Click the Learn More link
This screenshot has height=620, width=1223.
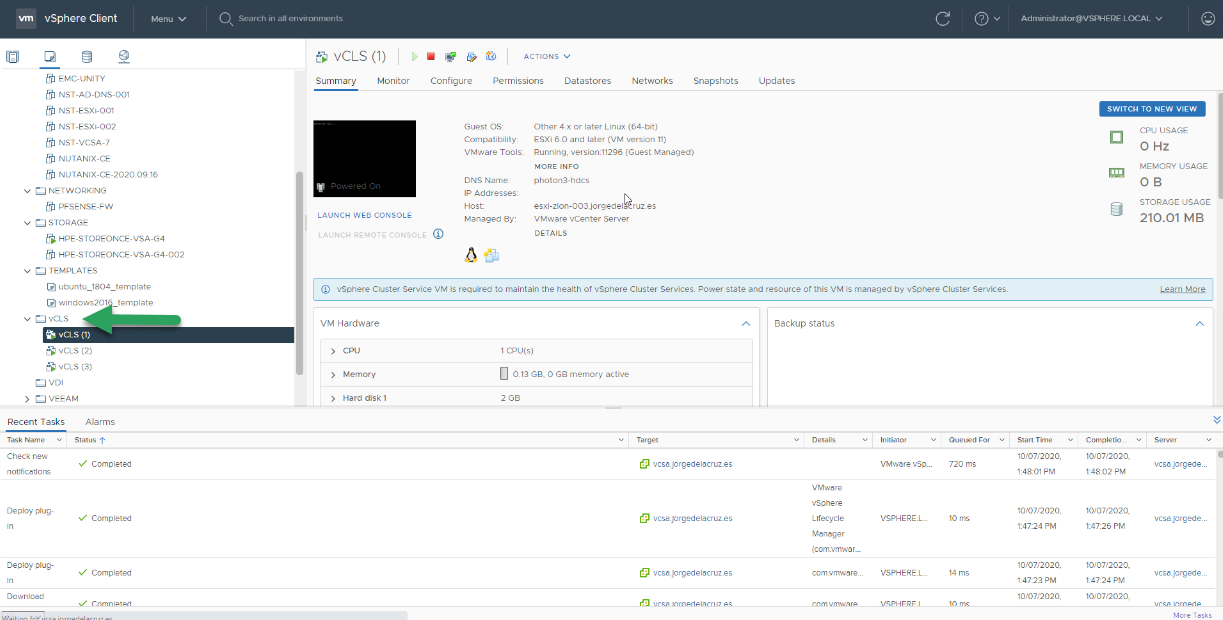(1182, 289)
